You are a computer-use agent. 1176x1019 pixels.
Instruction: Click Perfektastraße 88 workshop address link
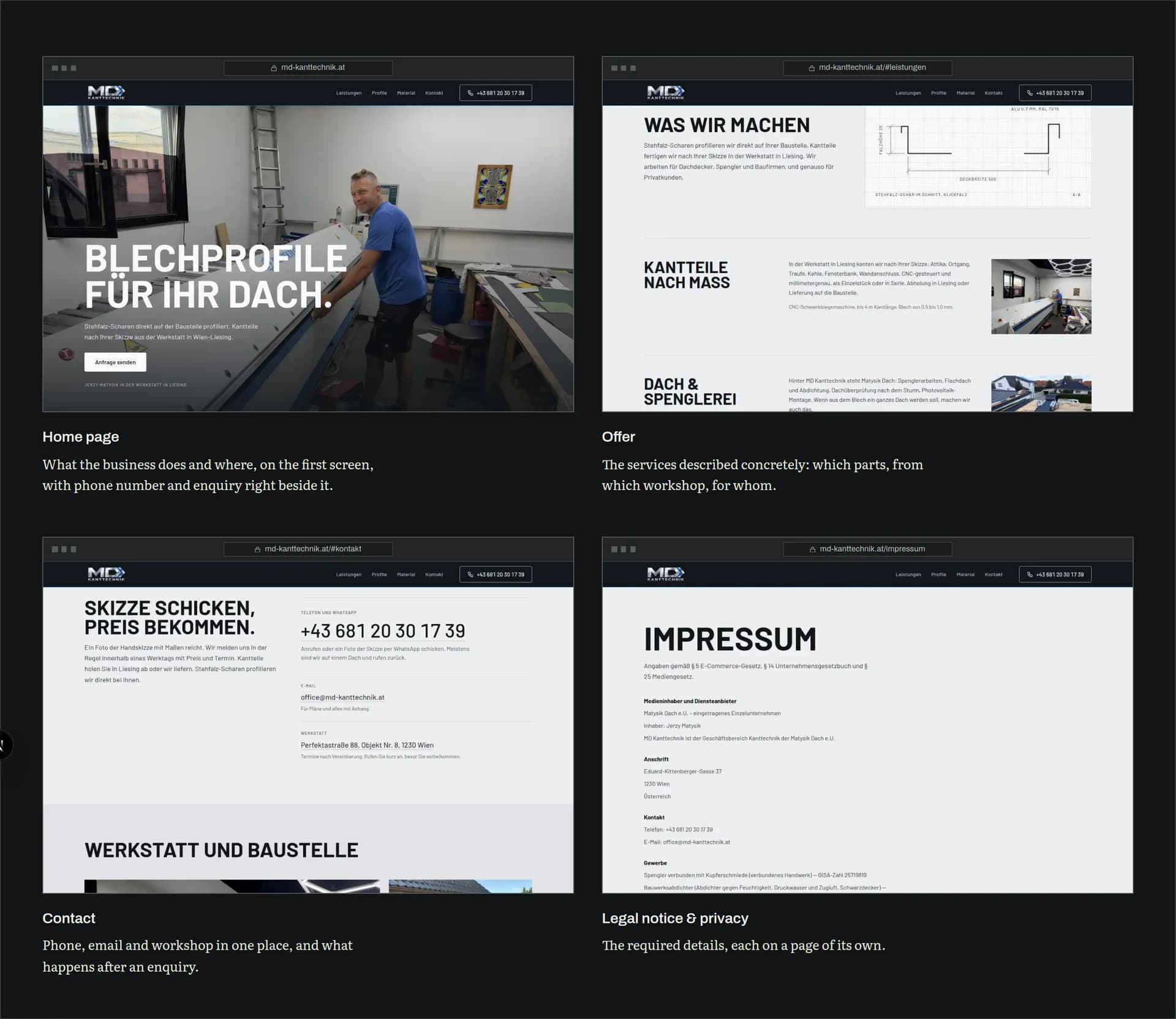coord(367,745)
